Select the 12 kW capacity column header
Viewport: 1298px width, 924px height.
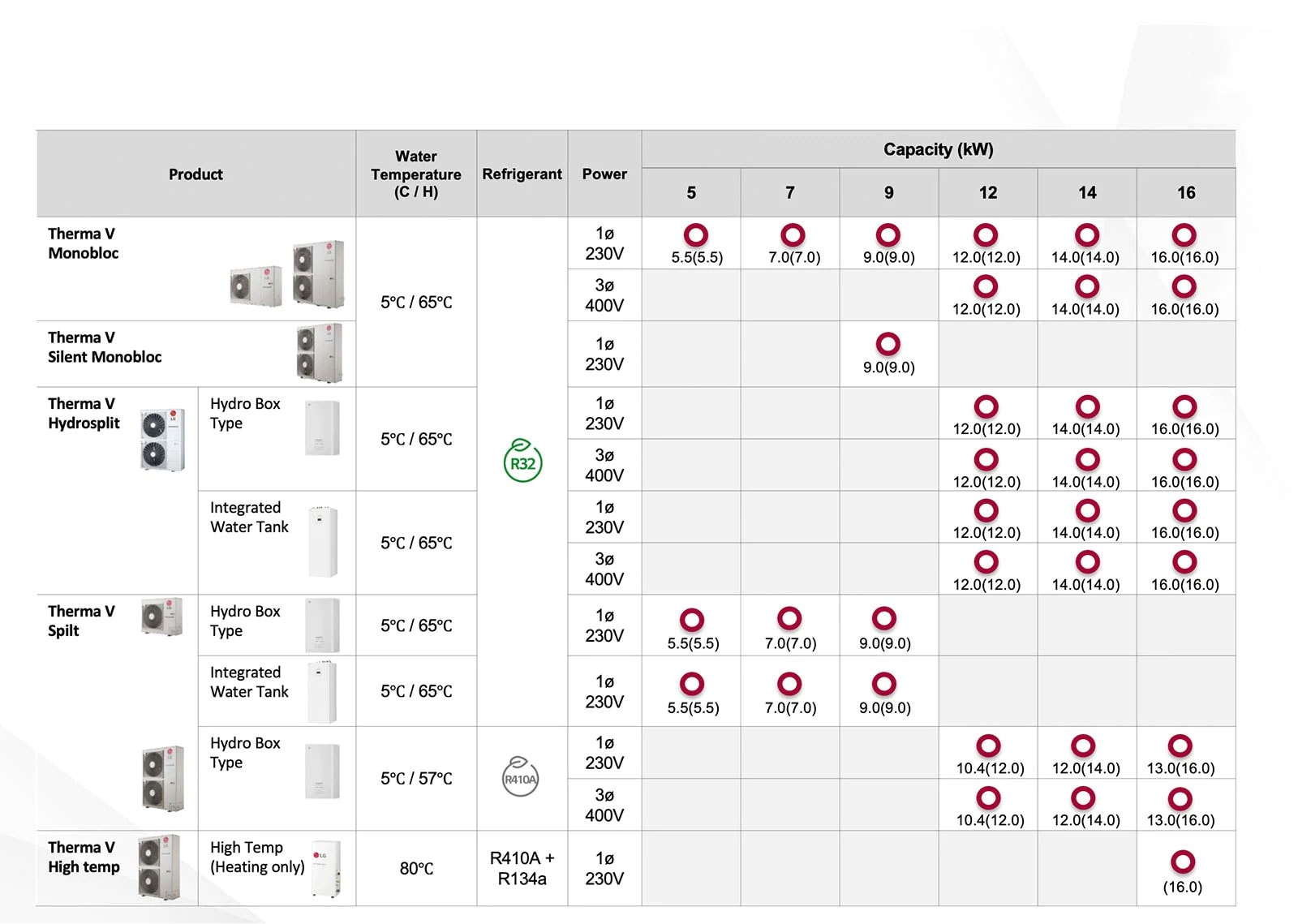point(987,193)
